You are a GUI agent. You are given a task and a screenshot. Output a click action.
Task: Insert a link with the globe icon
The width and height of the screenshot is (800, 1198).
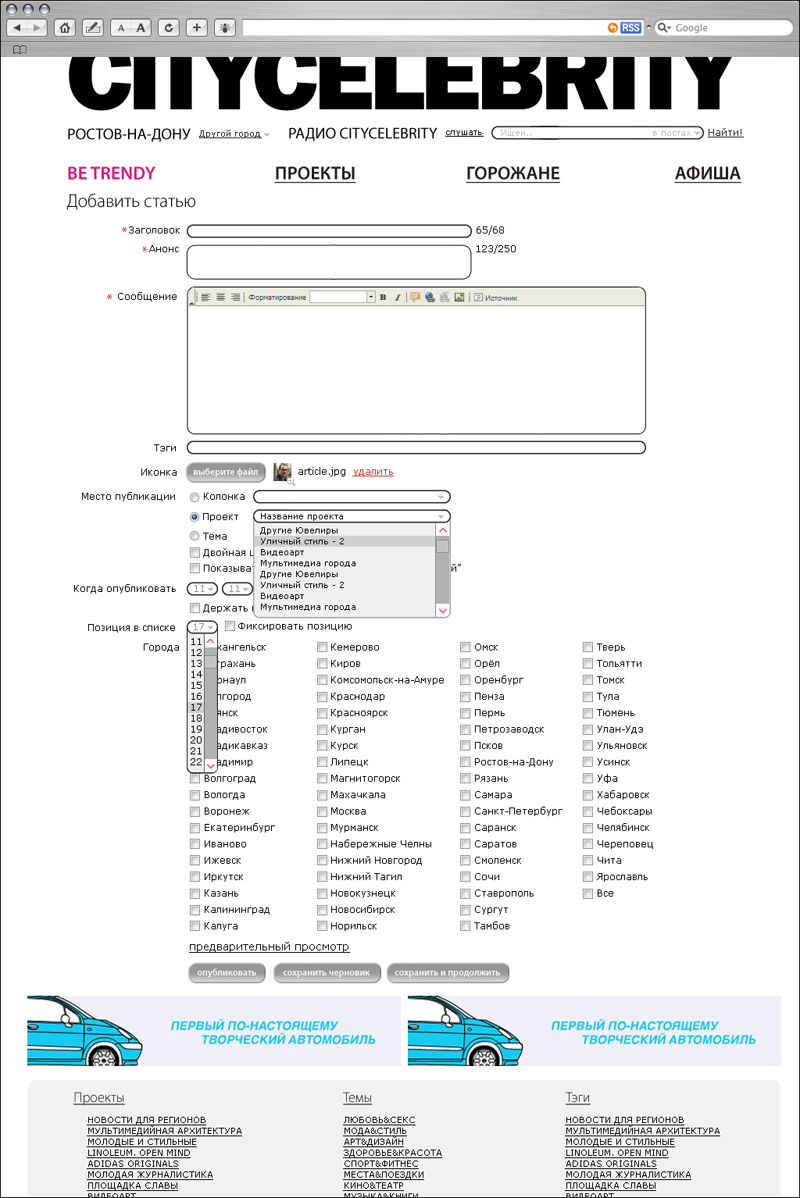pos(429,297)
